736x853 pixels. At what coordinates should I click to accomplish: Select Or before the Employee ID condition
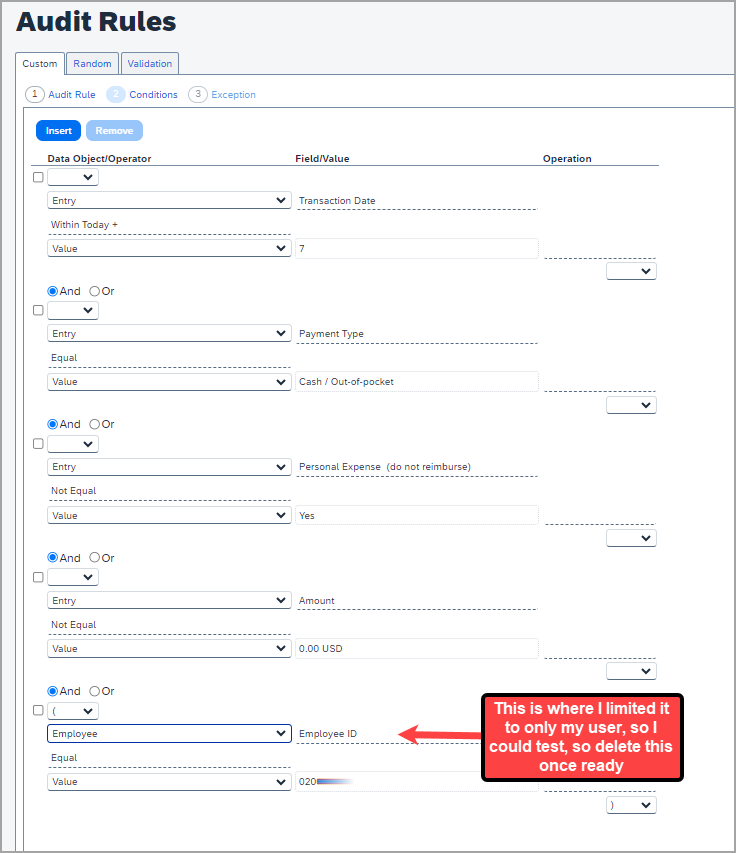click(95, 691)
